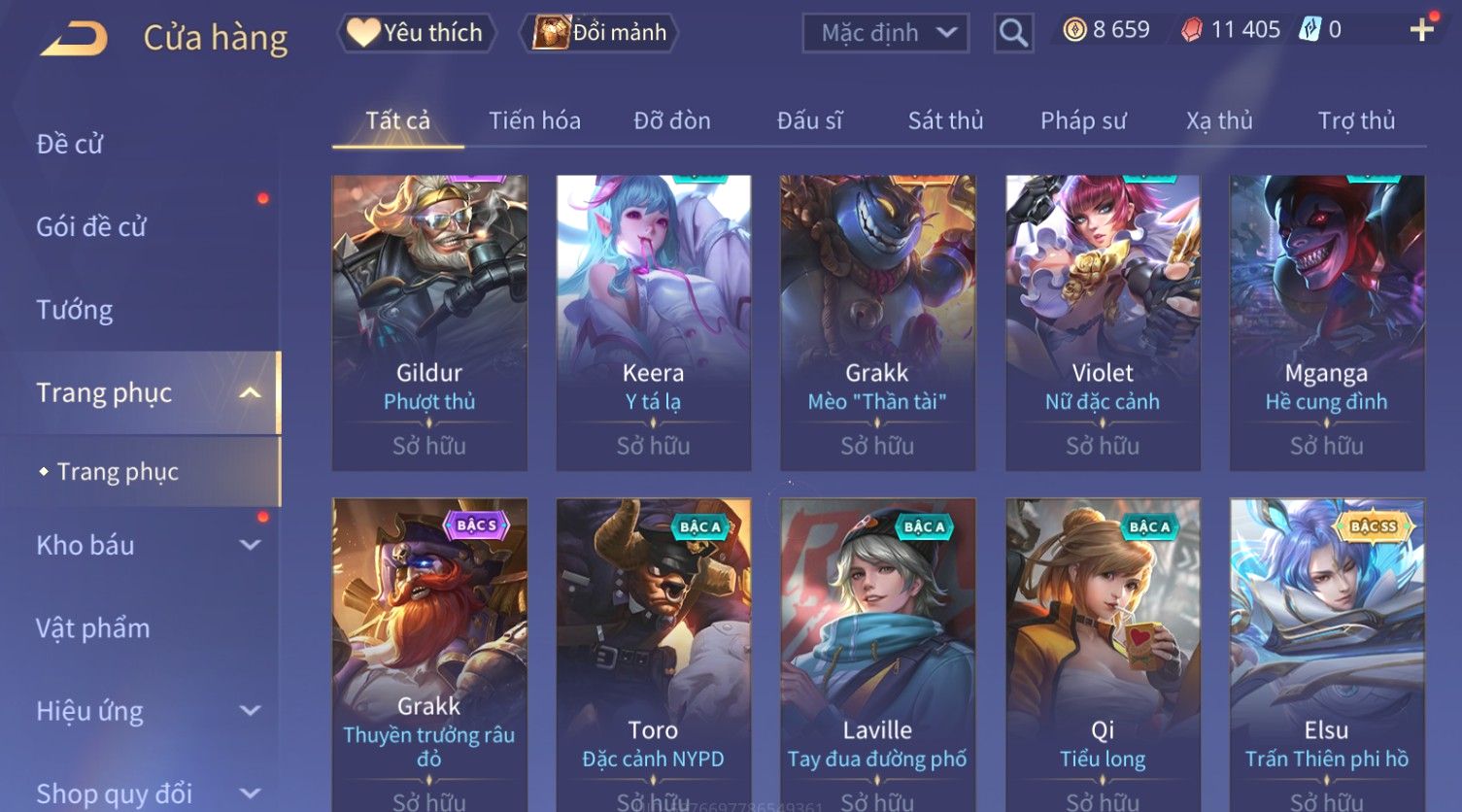Viewport: 1462px width, 812px height.
Task: Click the heart icon on Yêu thích
Action: tap(363, 32)
